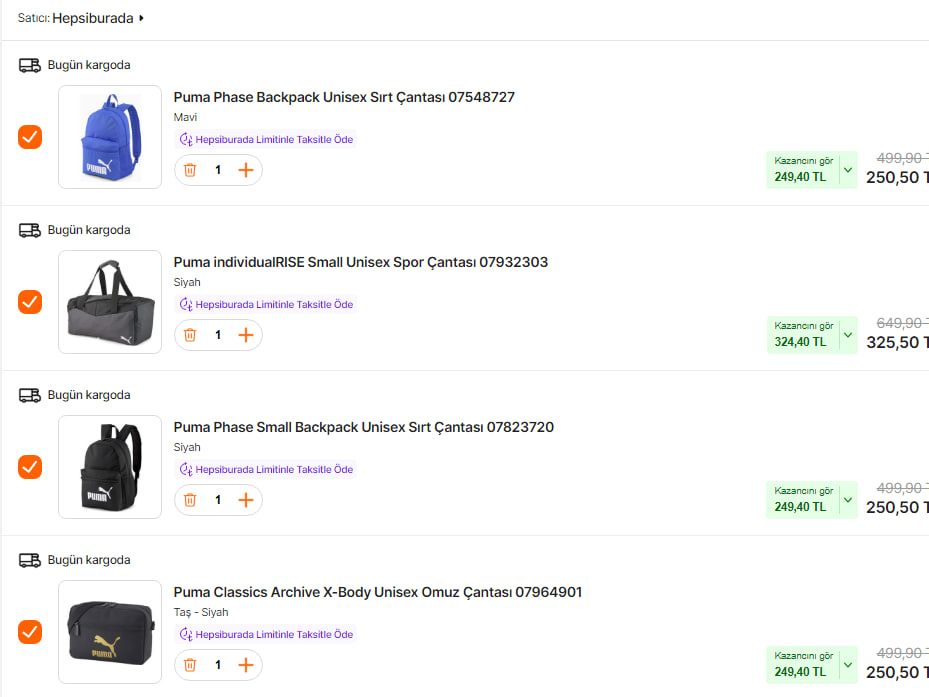Expand Kazancını gör for the blue Phase Backpack
The height and width of the screenshot is (697, 929).
coord(848,170)
